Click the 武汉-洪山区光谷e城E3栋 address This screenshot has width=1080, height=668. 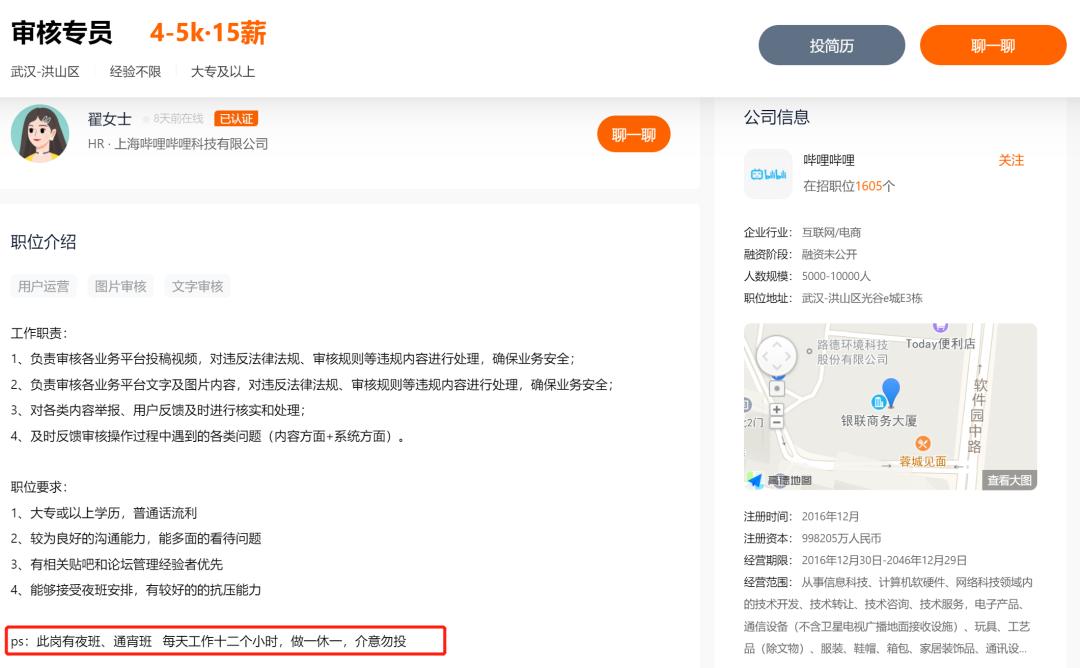pyautogui.click(x=862, y=298)
